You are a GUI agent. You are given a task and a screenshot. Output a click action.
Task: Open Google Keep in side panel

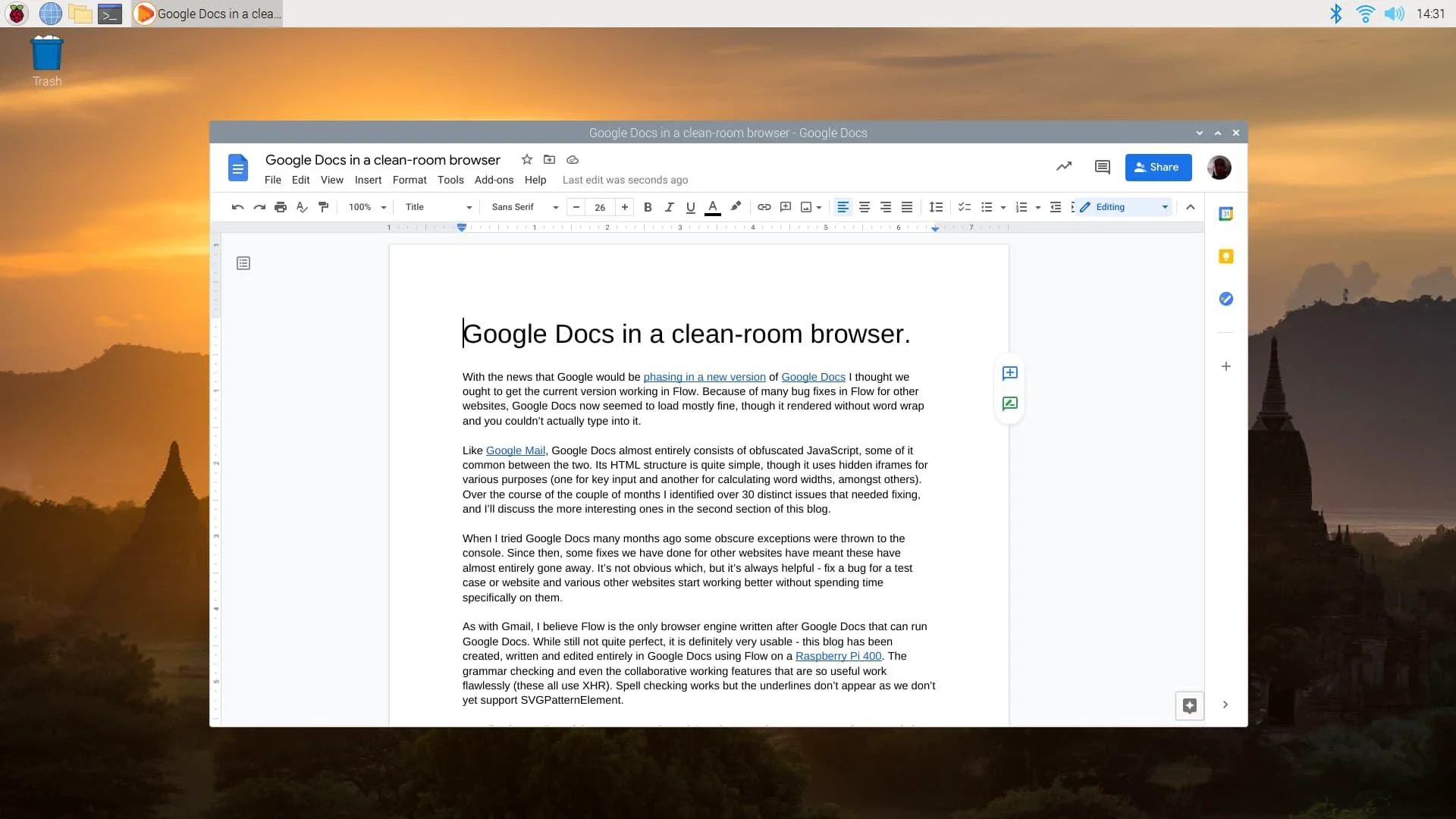click(1225, 256)
